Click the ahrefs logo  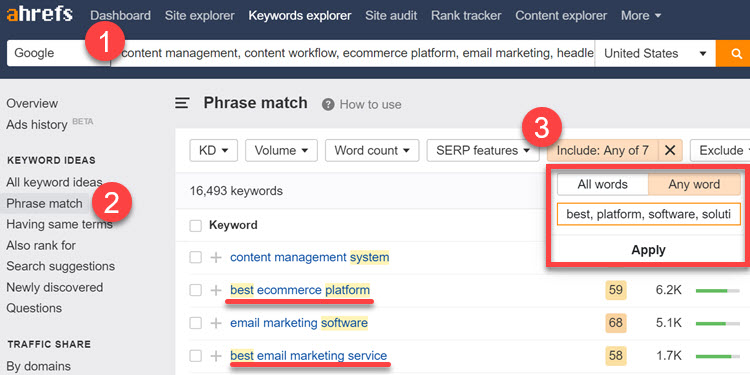39,15
